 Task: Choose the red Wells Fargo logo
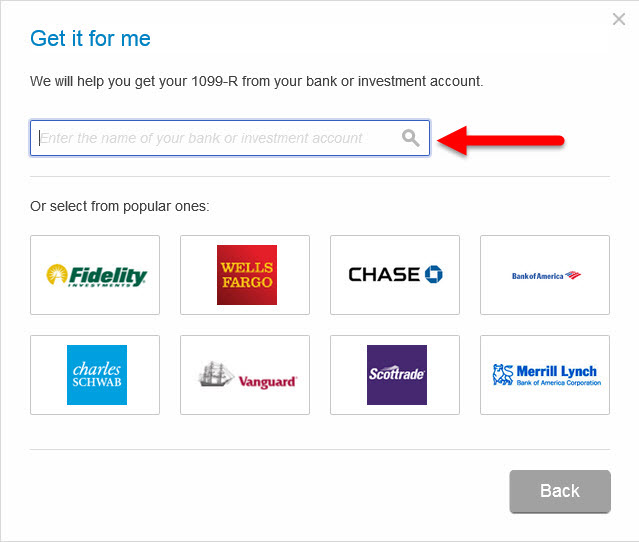tap(247, 275)
